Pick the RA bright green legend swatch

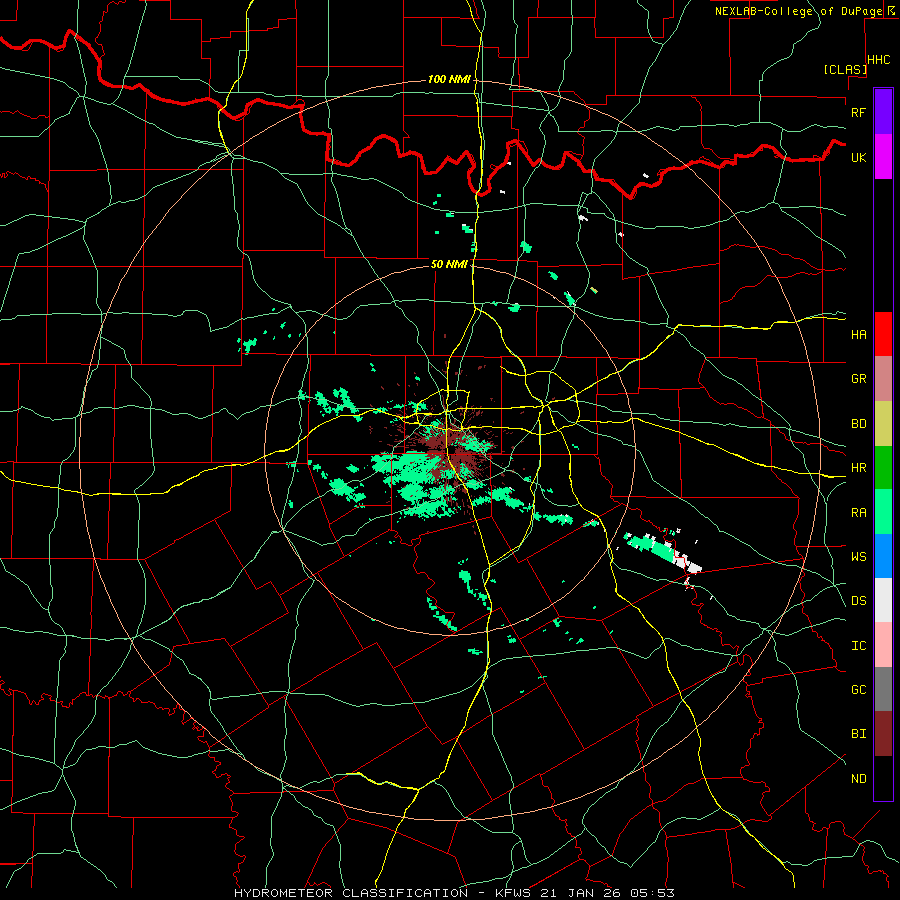click(883, 512)
